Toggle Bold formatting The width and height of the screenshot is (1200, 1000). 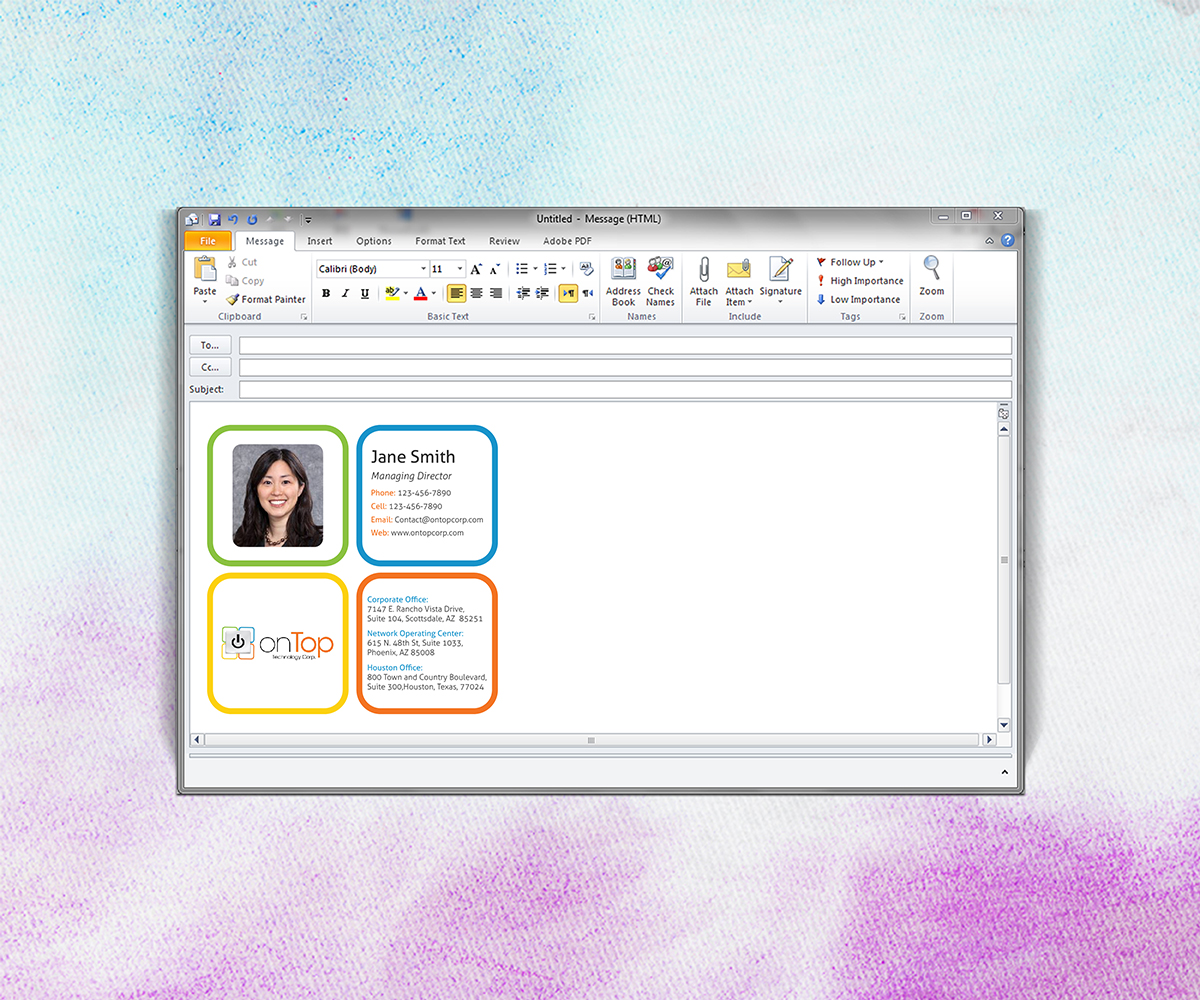326,293
